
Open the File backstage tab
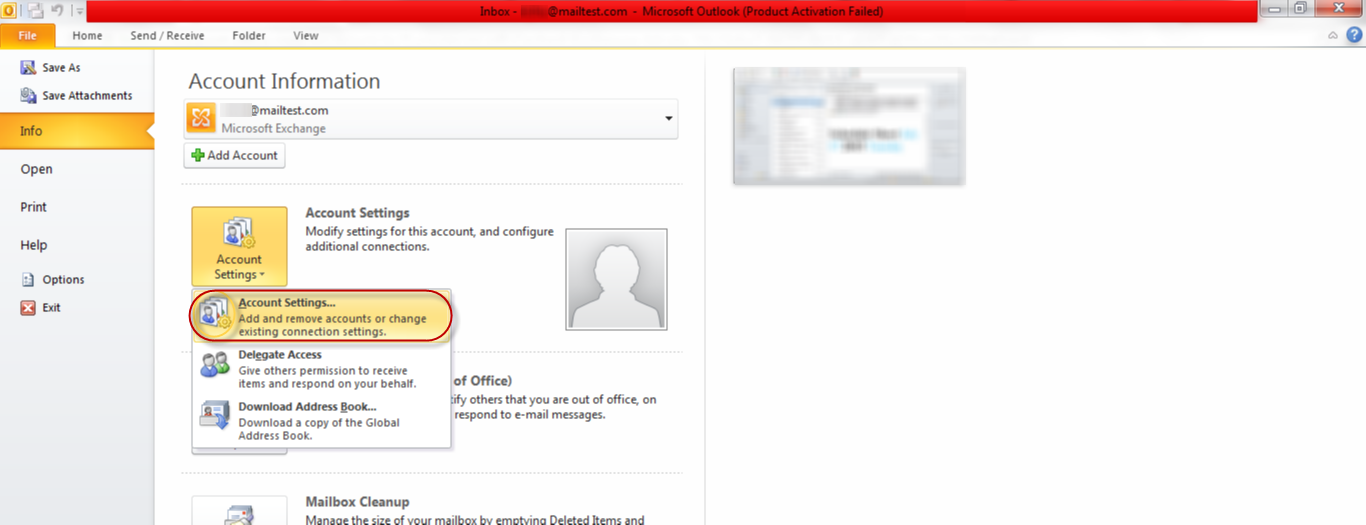click(x=28, y=36)
